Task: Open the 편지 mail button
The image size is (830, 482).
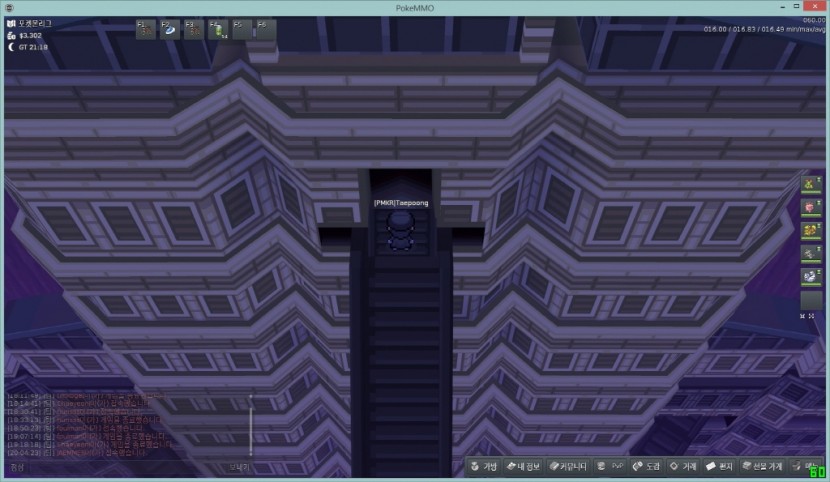Action: (x=720, y=467)
